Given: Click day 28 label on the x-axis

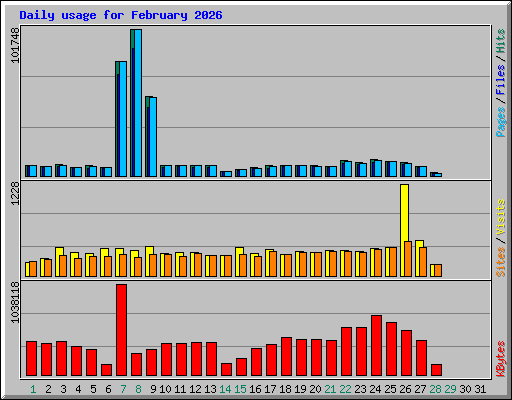Looking at the screenshot, I should coord(435,389).
